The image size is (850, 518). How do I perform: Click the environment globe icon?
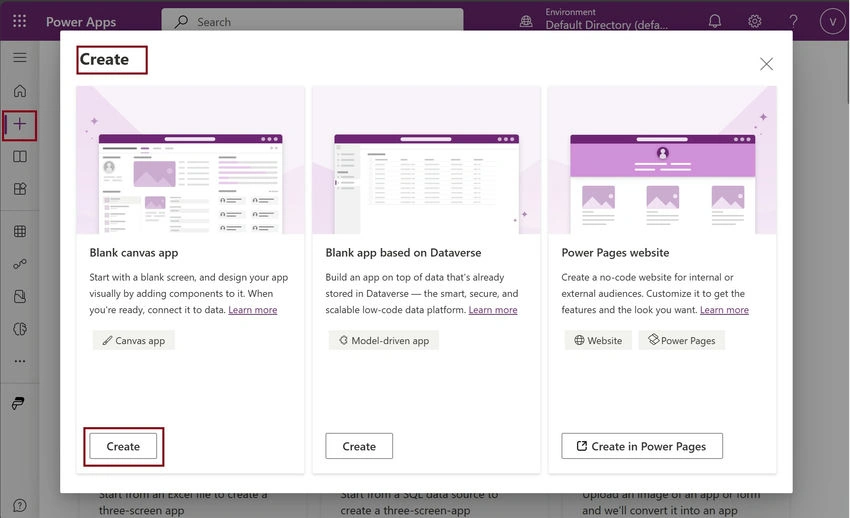pyautogui.click(x=526, y=21)
